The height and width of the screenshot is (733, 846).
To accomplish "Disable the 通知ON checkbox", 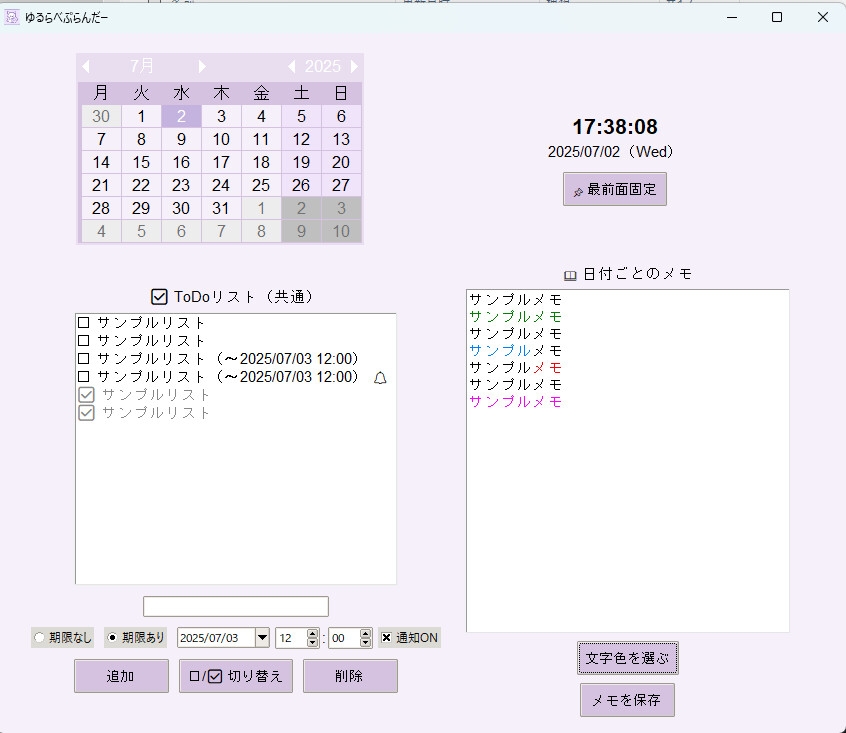I will coord(386,637).
